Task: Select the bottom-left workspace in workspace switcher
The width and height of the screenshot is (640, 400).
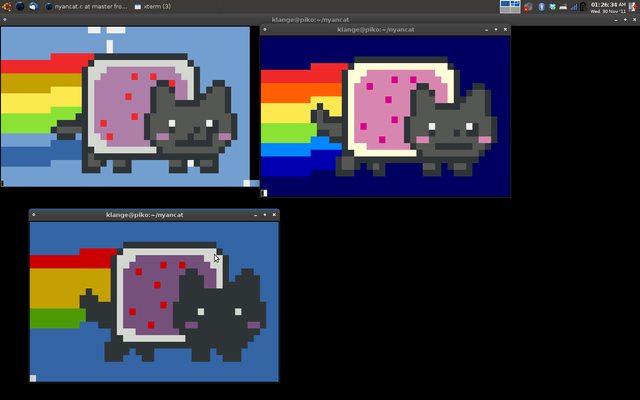Action: (x=505, y=10)
